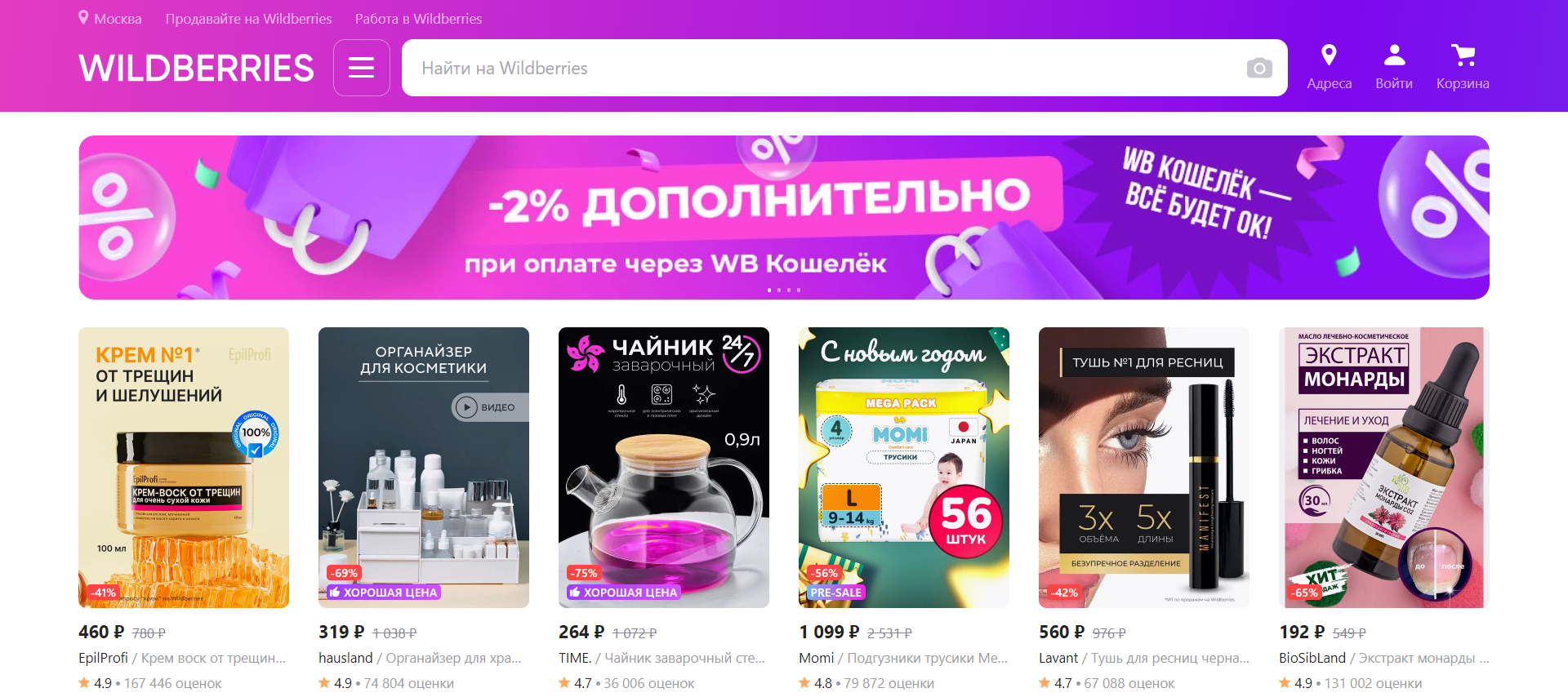Focus the Найти на Wildberries search field
Viewport: 1568px width, 697px height.
tap(825, 68)
